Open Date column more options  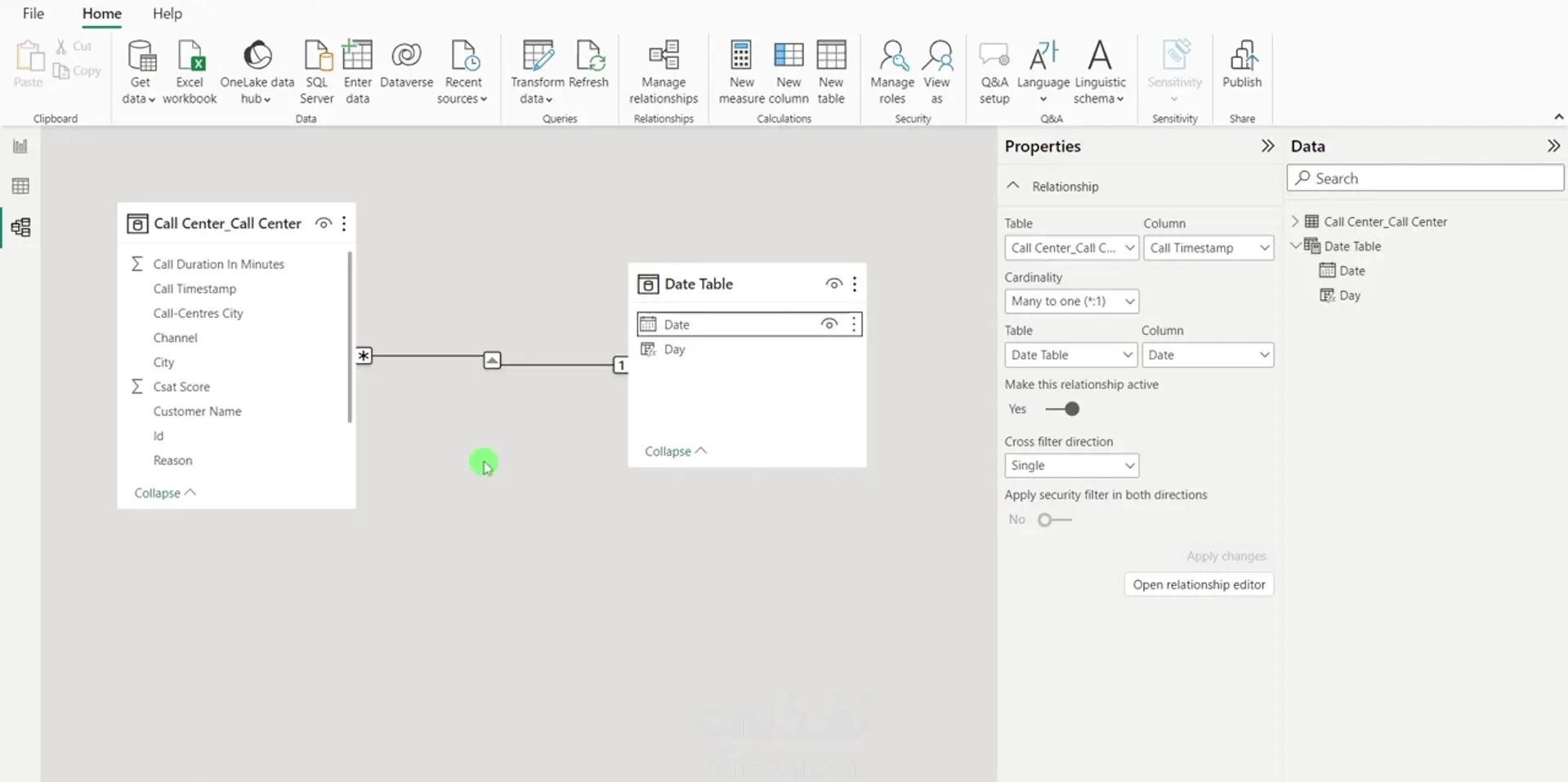[854, 324]
